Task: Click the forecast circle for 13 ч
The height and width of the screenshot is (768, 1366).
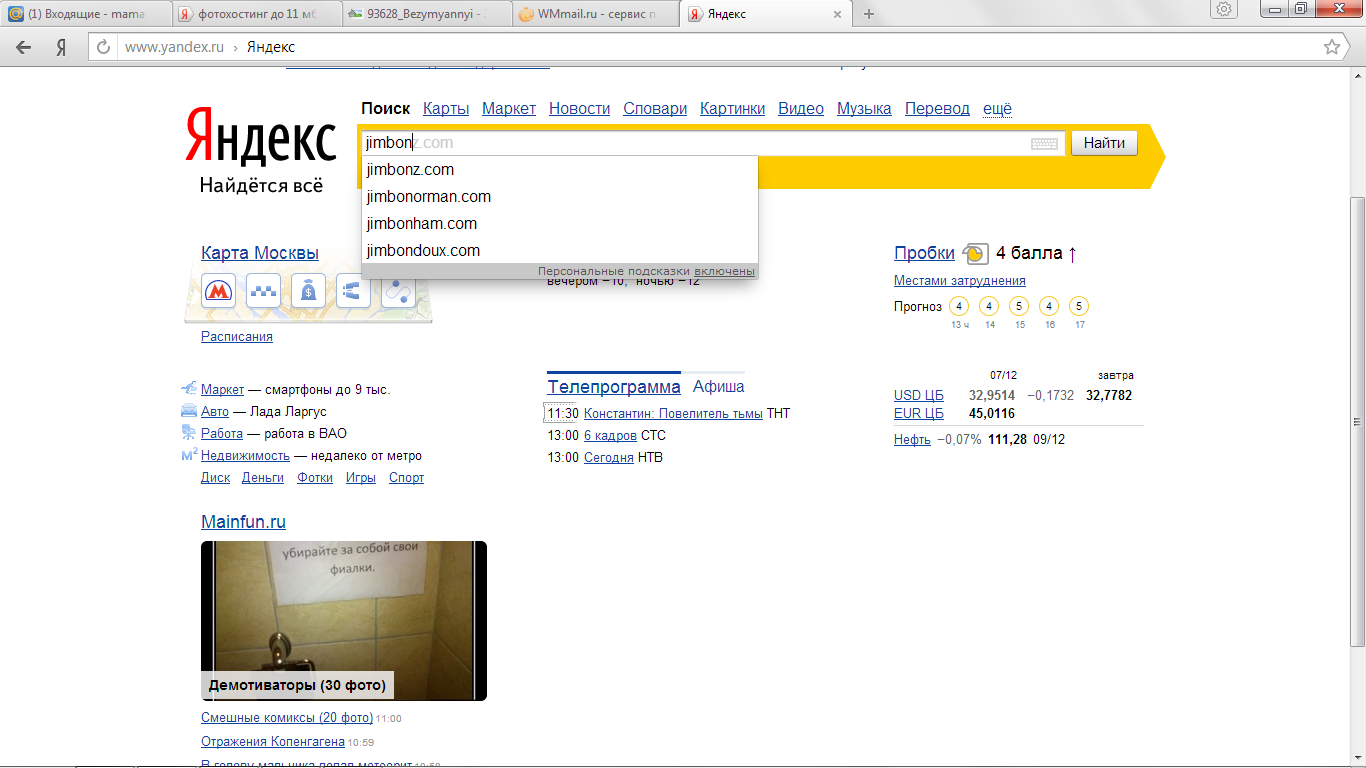Action: coord(959,306)
